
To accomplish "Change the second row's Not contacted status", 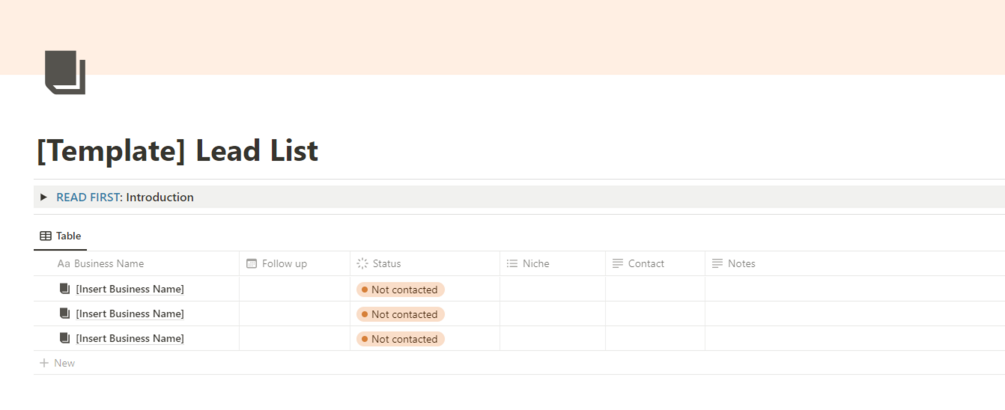I will (400, 314).
